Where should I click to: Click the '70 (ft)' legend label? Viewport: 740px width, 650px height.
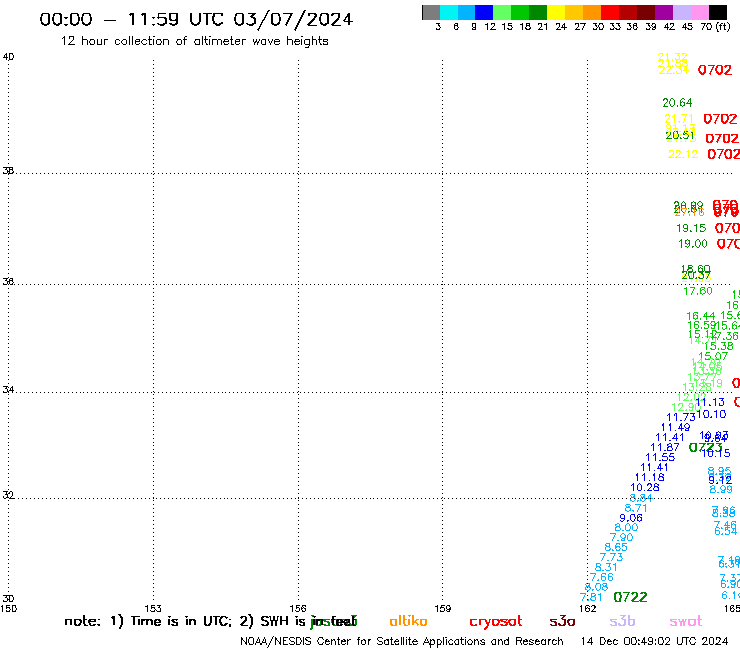(x=715, y=26)
